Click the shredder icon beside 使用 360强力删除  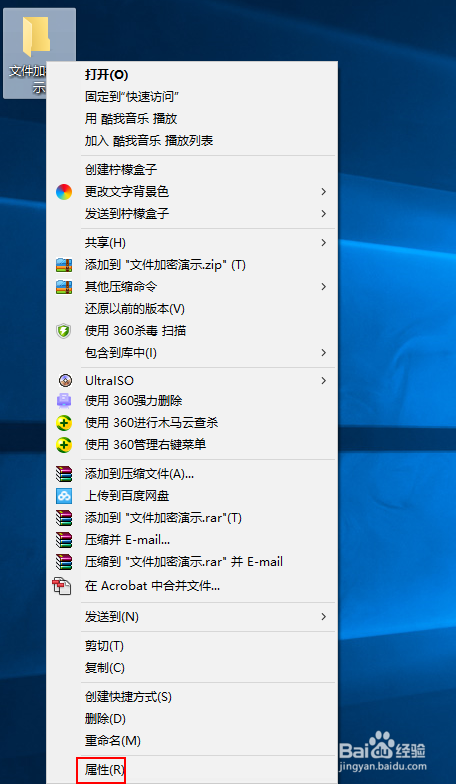tap(64, 401)
